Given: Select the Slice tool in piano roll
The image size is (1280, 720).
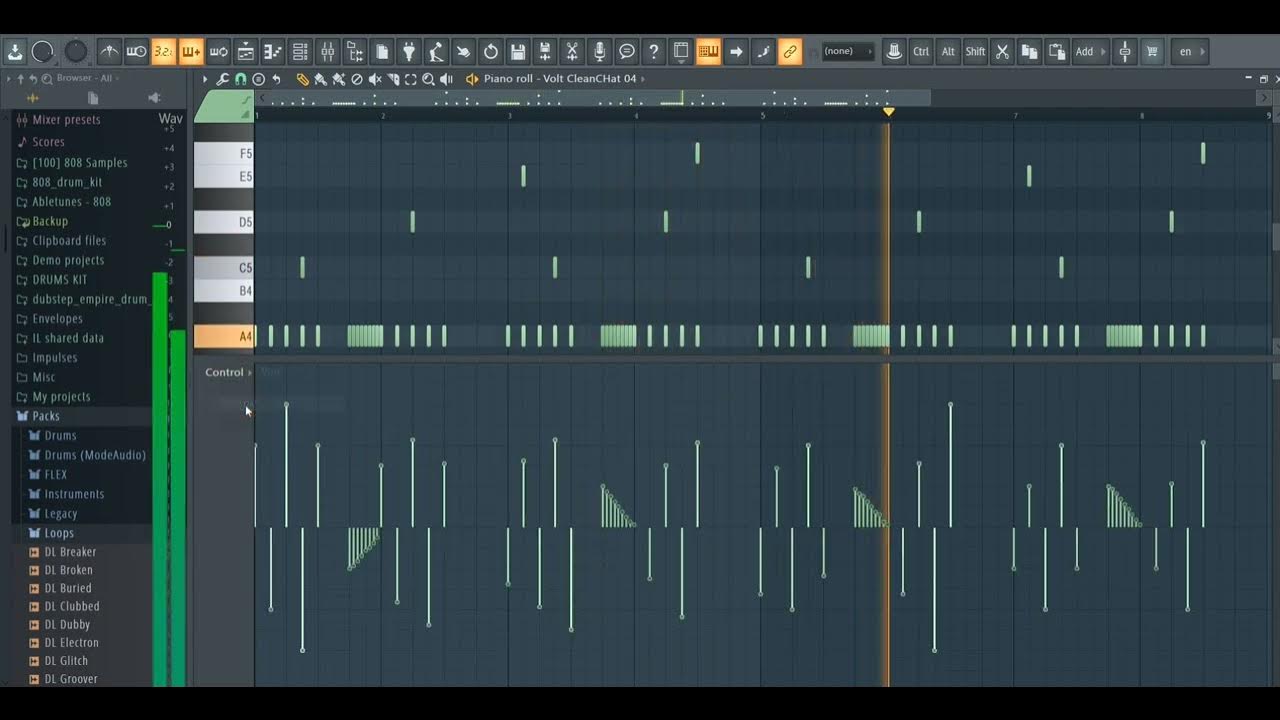Looking at the screenshot, I should (393, 79).
